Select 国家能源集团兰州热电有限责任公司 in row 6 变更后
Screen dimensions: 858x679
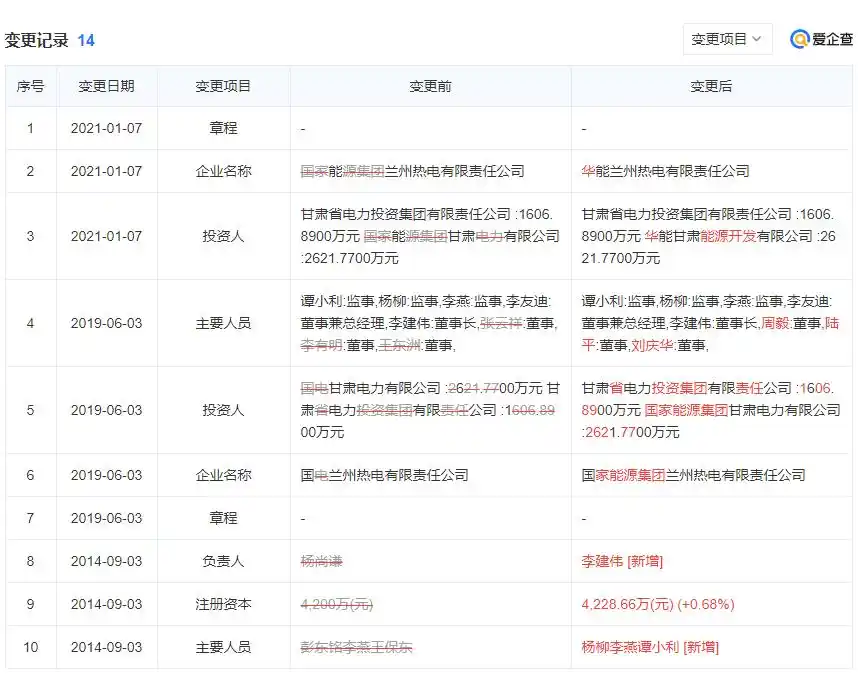[693, 475]
